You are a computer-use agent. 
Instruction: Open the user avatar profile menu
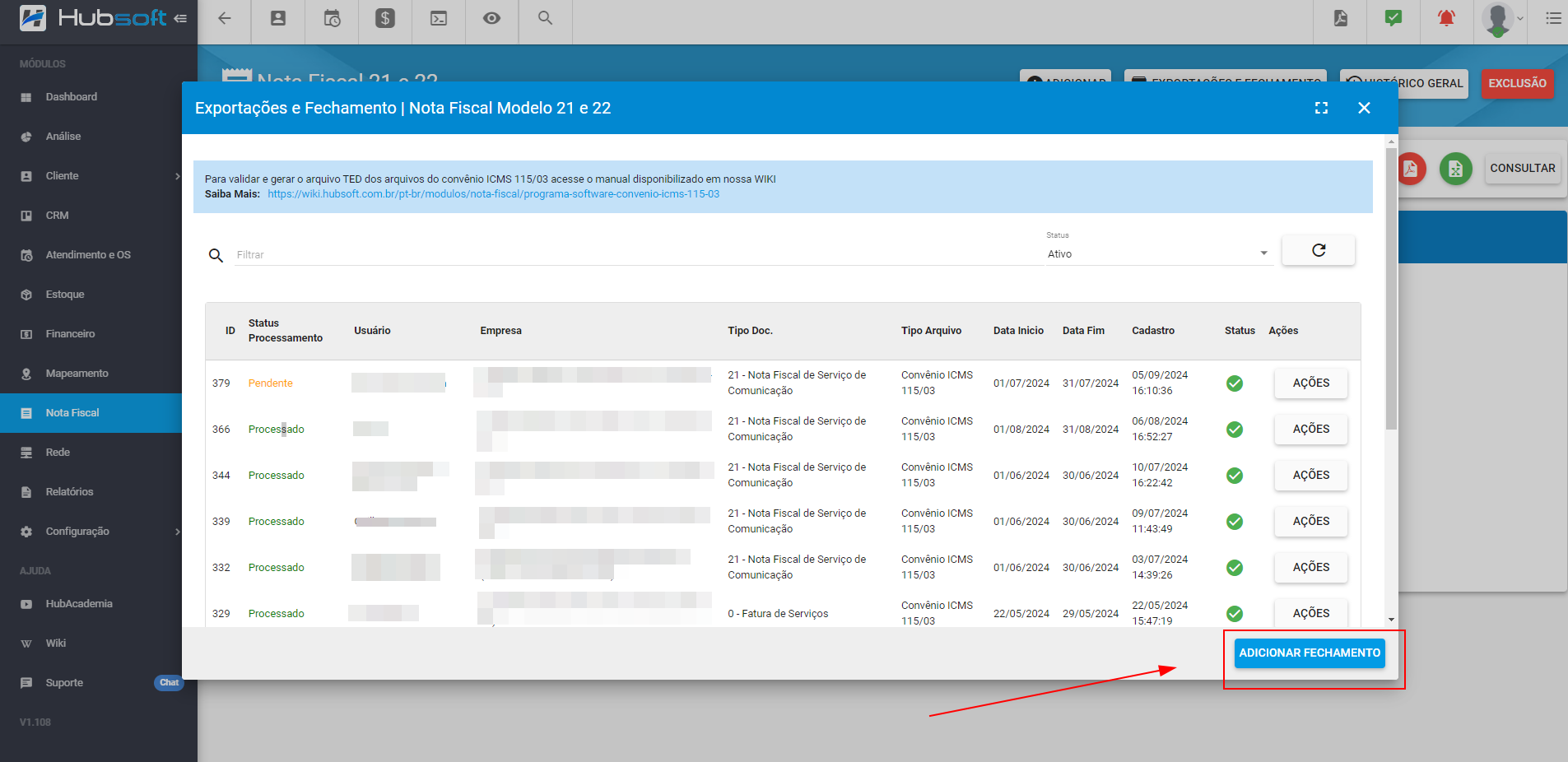(x=1500, y=18)
